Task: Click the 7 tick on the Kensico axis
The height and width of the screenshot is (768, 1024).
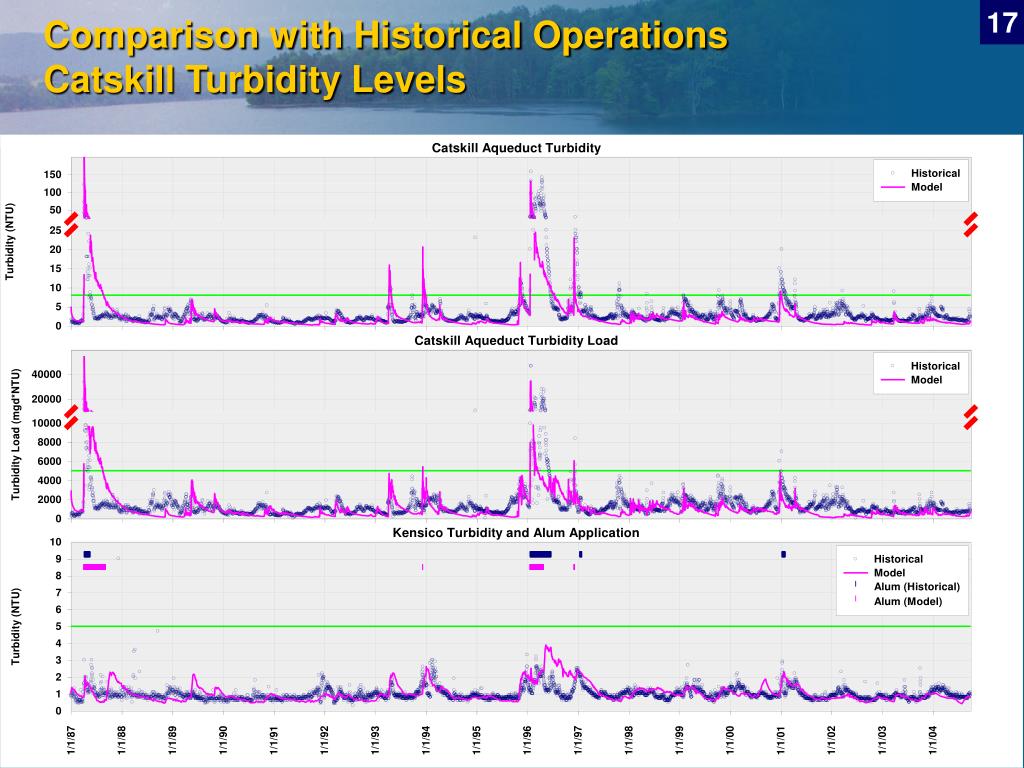Action: click(58, 593)
